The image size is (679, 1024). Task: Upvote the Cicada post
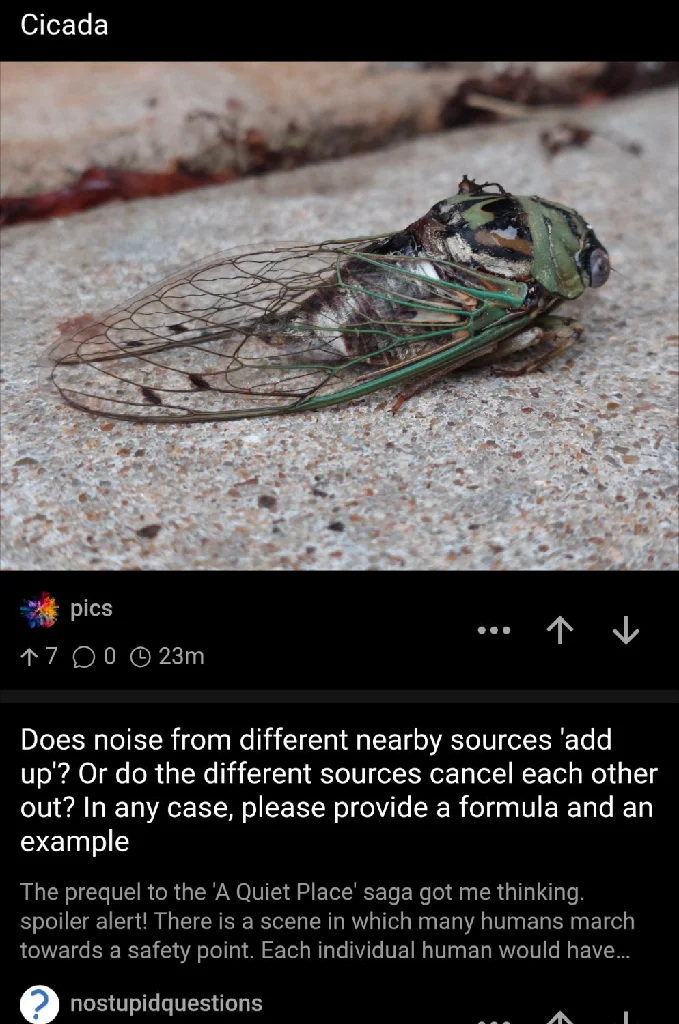point(560,630)
